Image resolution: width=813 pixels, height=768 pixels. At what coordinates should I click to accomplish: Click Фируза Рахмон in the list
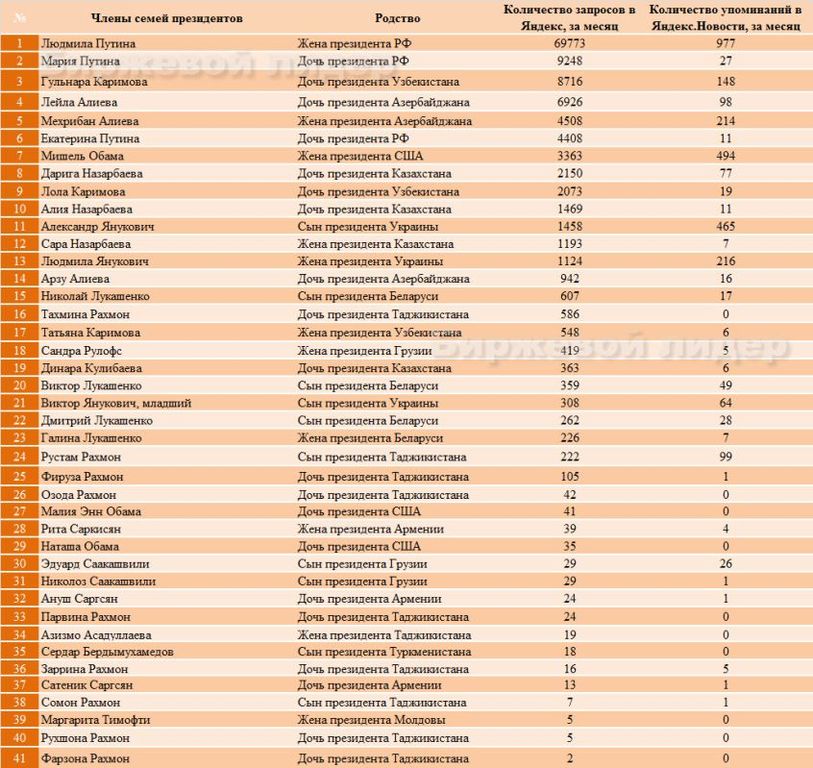tap(82, 477)
